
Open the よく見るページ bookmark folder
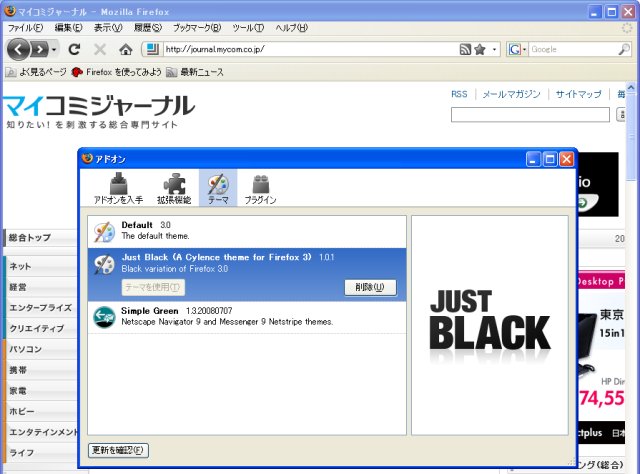(x=36, y=72)
